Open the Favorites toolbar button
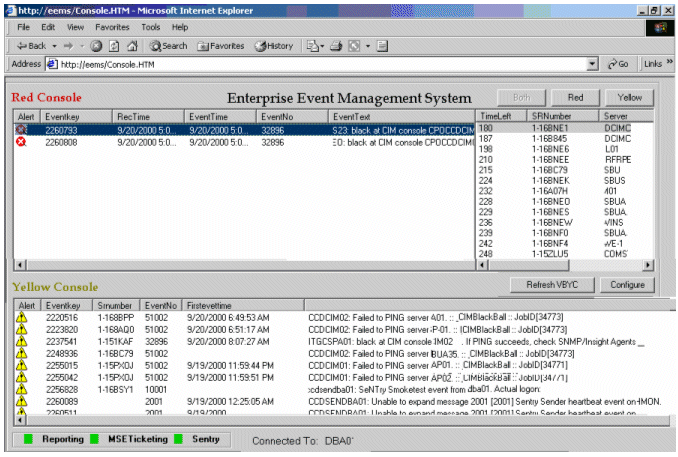 pyautogui.click(x=221, y=46)
